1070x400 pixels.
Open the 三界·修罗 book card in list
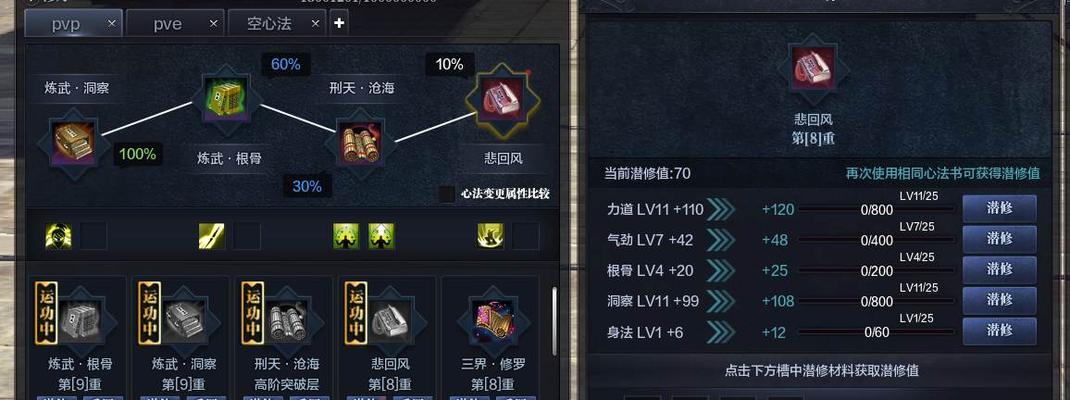493,318
